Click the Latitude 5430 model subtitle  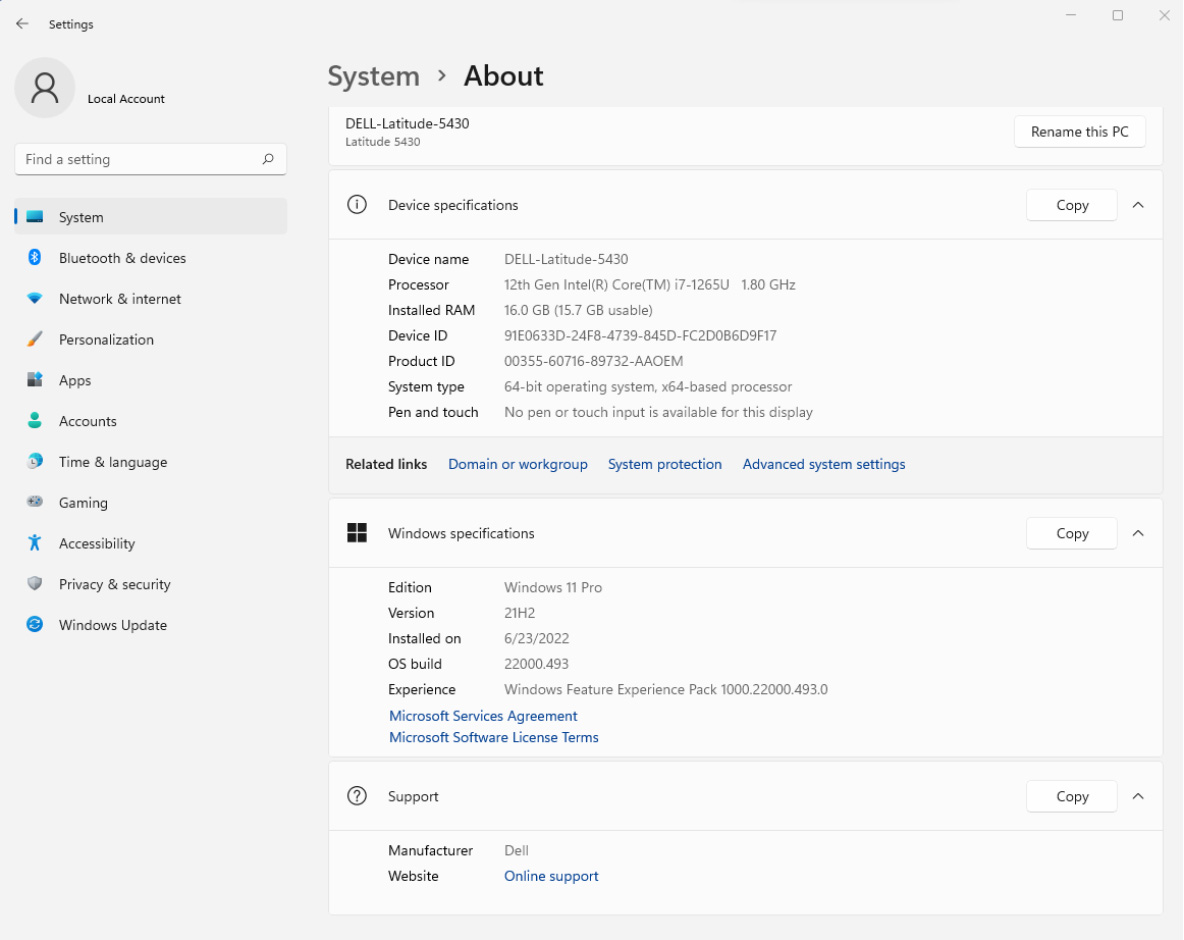[x=382, y=142]
